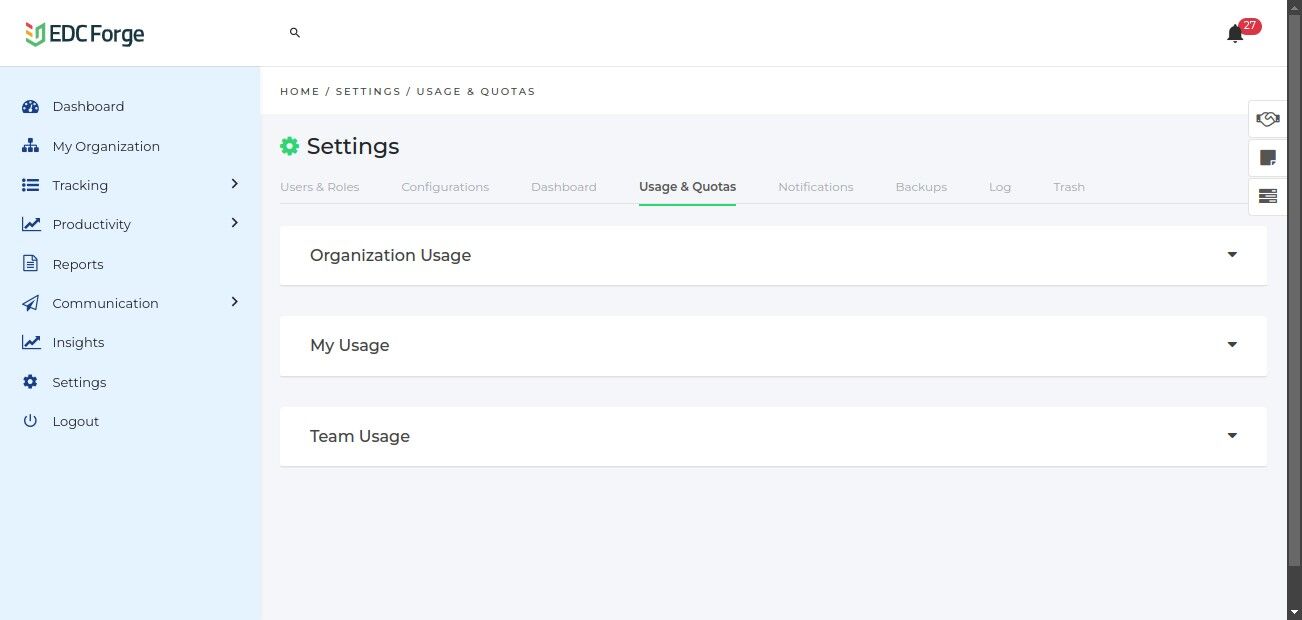Click the notification bell icon

[x=1235, y=34]
